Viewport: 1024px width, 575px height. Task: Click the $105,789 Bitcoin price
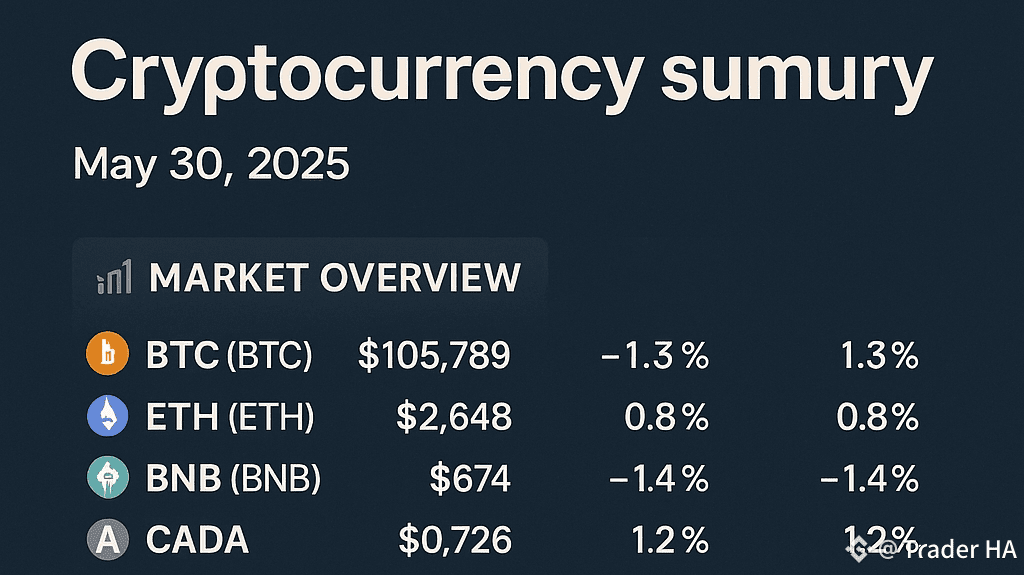tap(434, 355)
